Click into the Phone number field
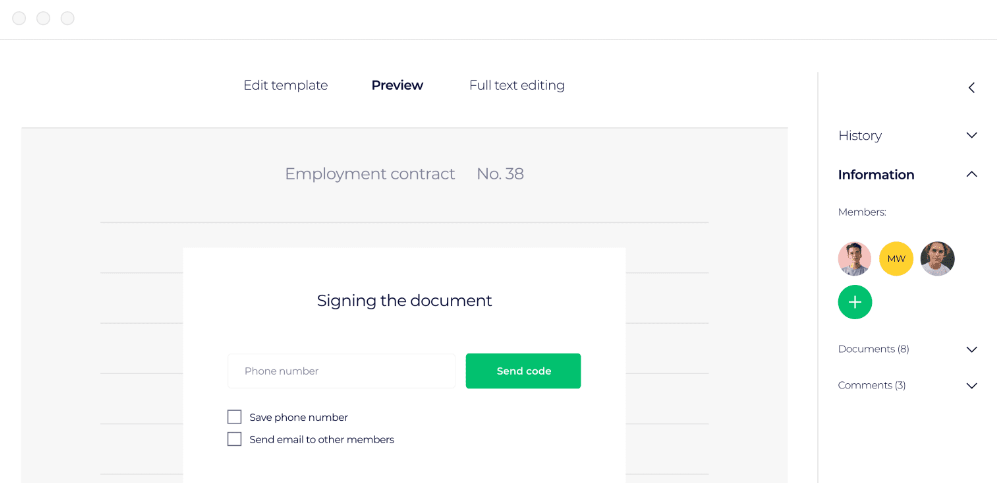This screenshot has width=997, height=483. pyautogui.click(x=342, y=371)
